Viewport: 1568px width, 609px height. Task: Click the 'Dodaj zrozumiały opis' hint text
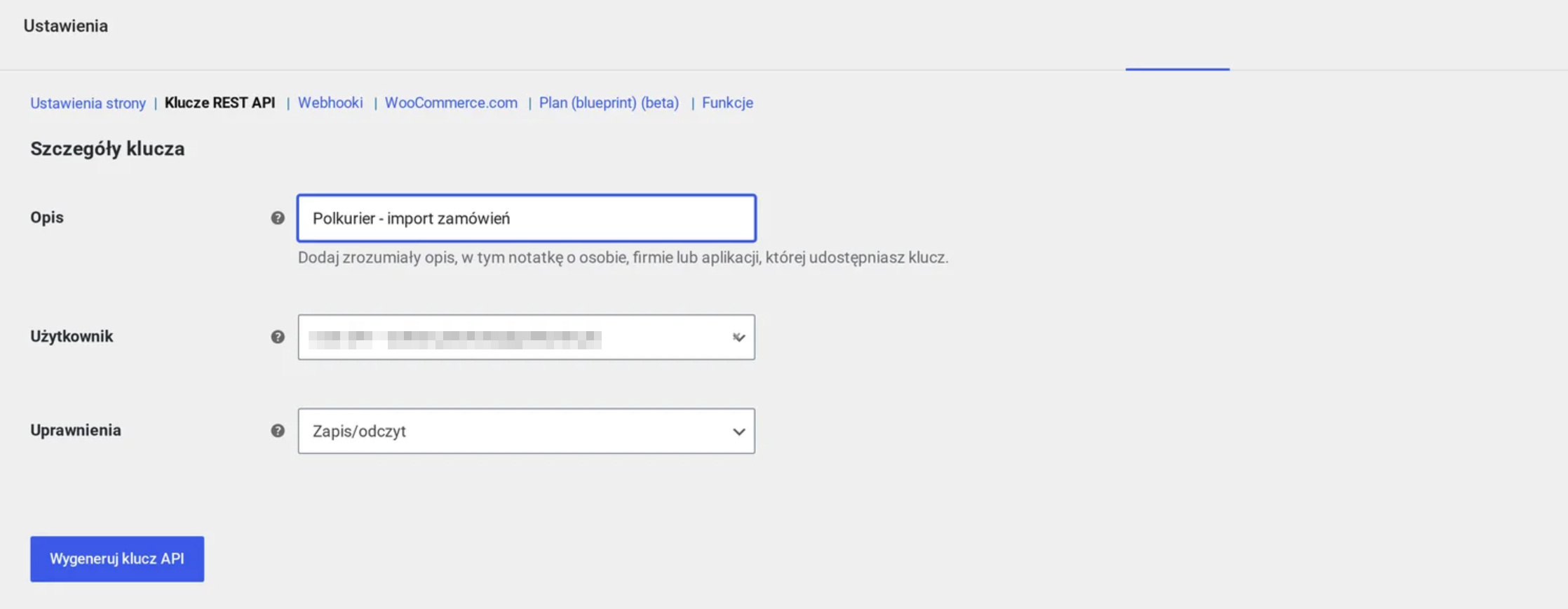point(623,257)
